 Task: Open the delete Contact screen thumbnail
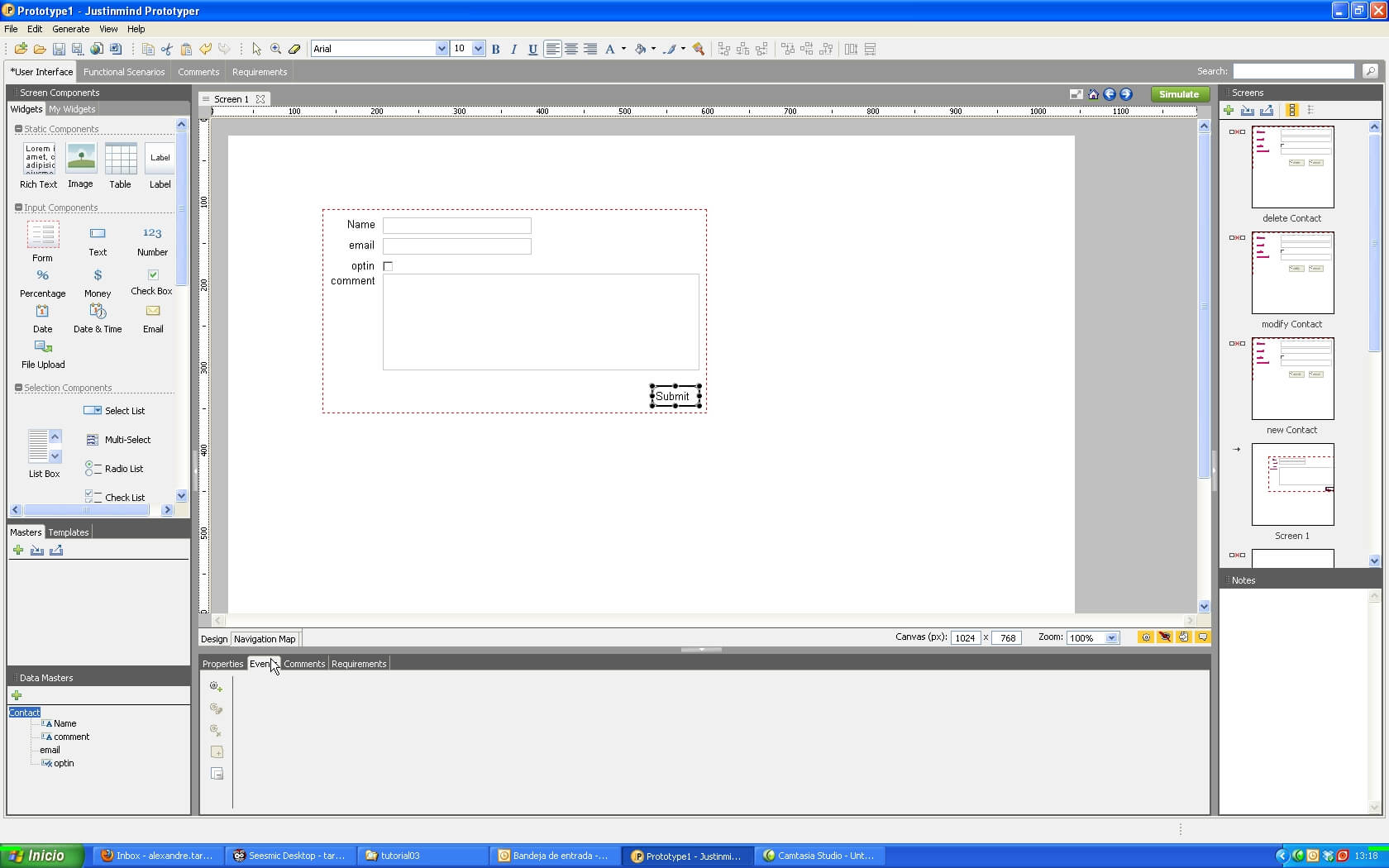[x=1292, y=167]
